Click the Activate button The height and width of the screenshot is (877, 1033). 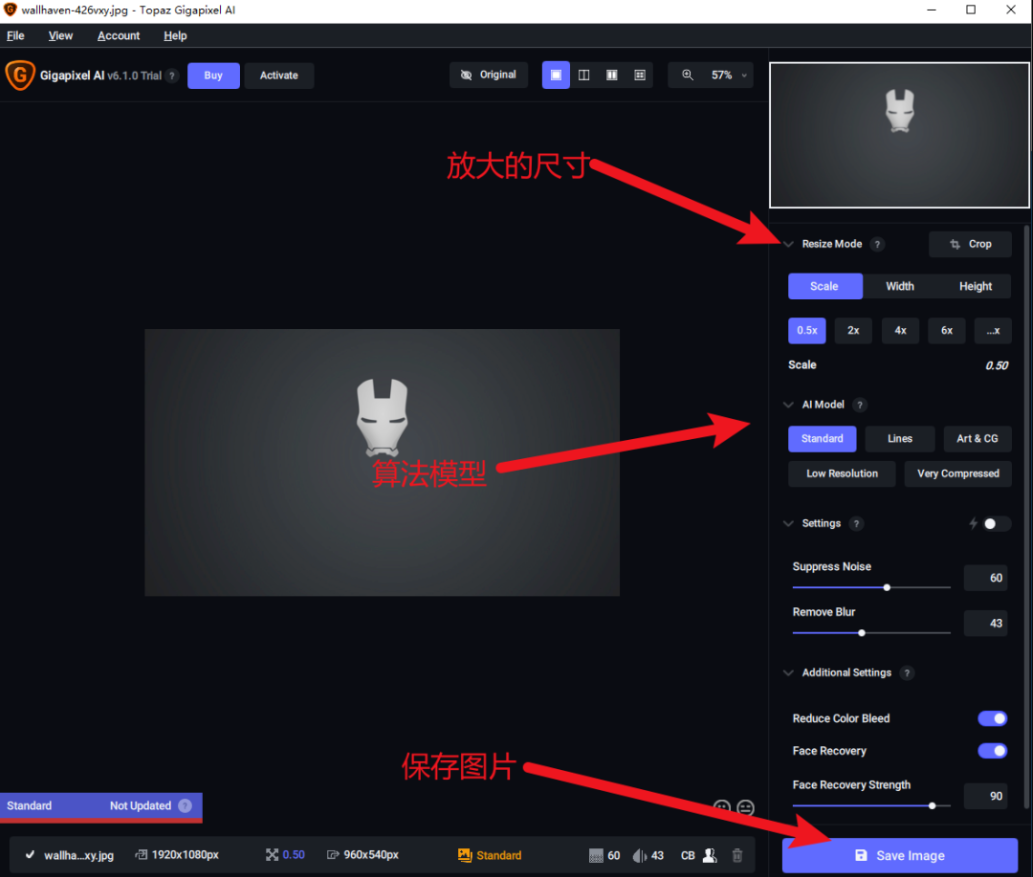(279, 75)
